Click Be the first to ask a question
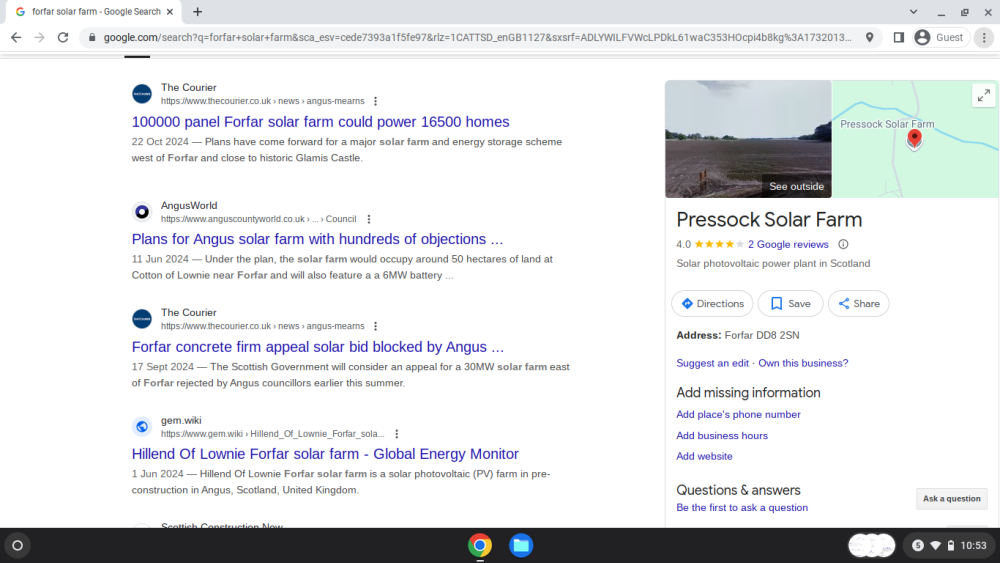 tap(742, 508)
